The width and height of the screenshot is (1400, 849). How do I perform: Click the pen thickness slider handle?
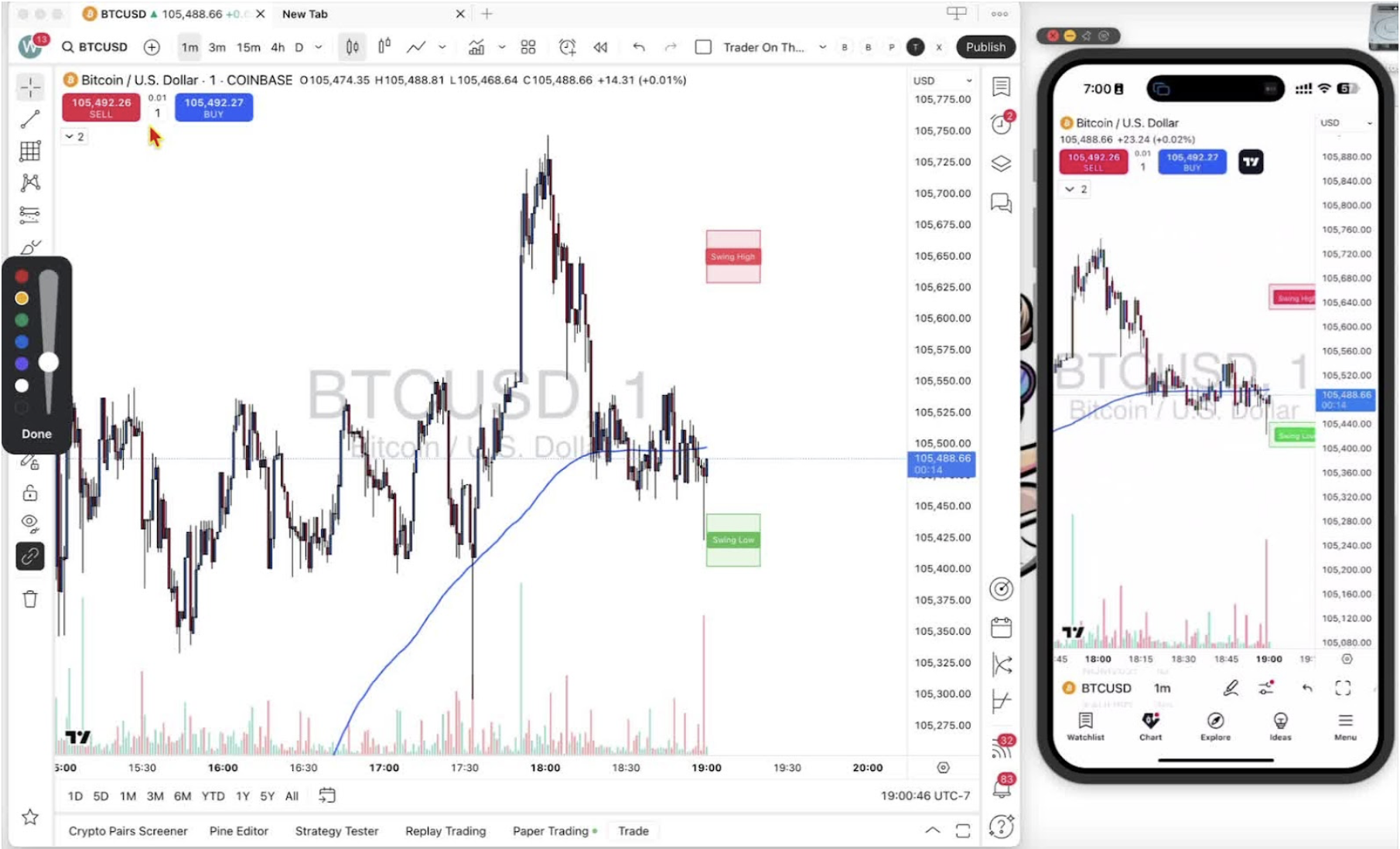click(49, 362)
